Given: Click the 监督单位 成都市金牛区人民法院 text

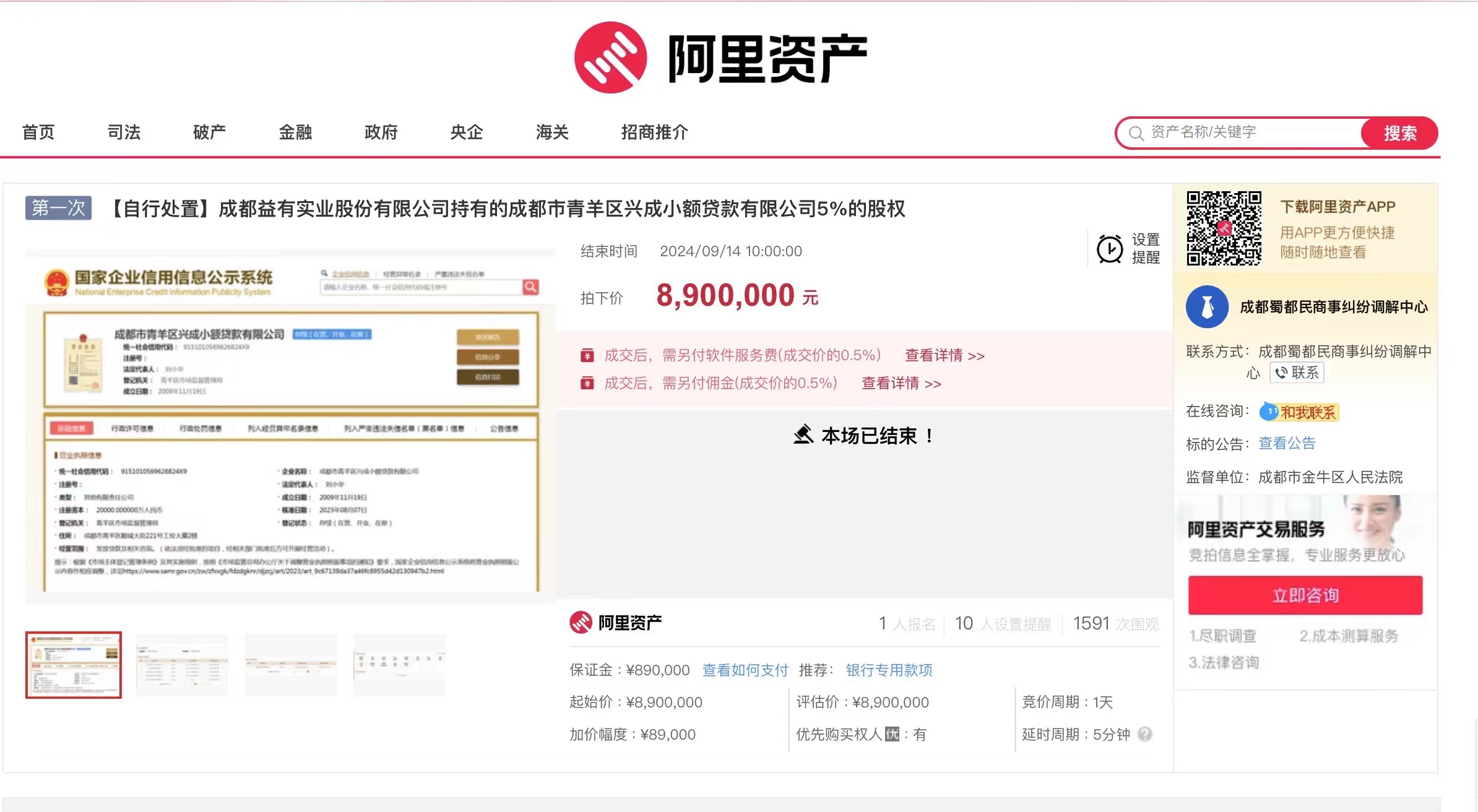Looking at the screenshot, I should pos(1294,477).
